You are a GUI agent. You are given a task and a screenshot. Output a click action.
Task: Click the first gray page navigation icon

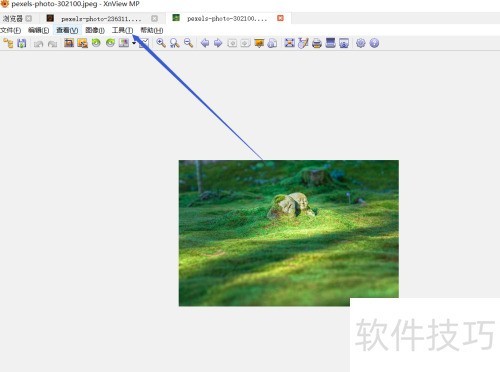(x=232, y=43)
